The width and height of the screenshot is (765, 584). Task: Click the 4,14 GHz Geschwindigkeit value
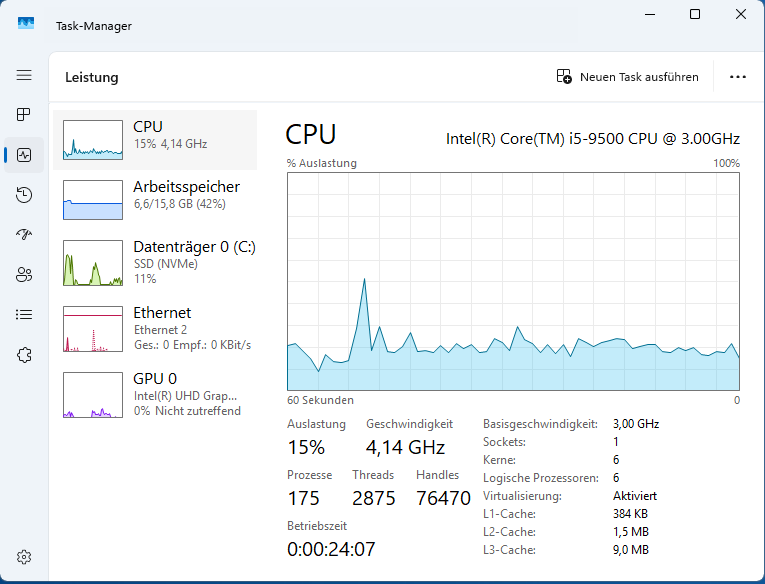405,447
